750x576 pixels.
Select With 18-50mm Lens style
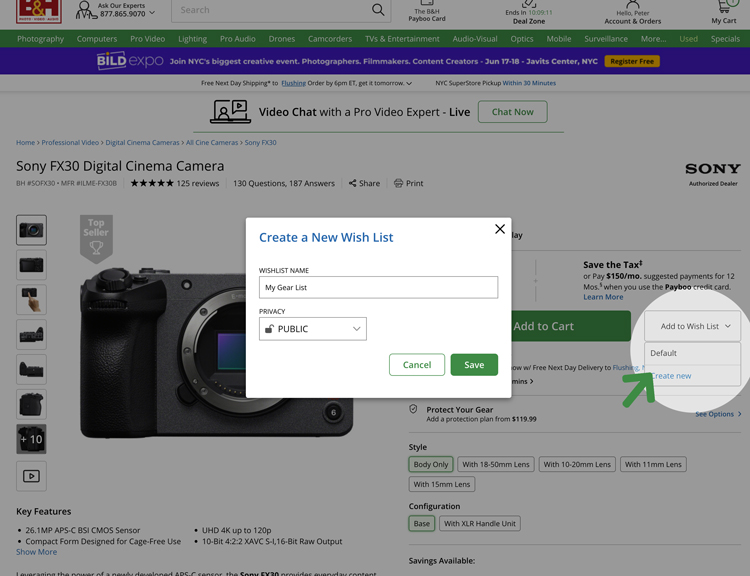496,464
